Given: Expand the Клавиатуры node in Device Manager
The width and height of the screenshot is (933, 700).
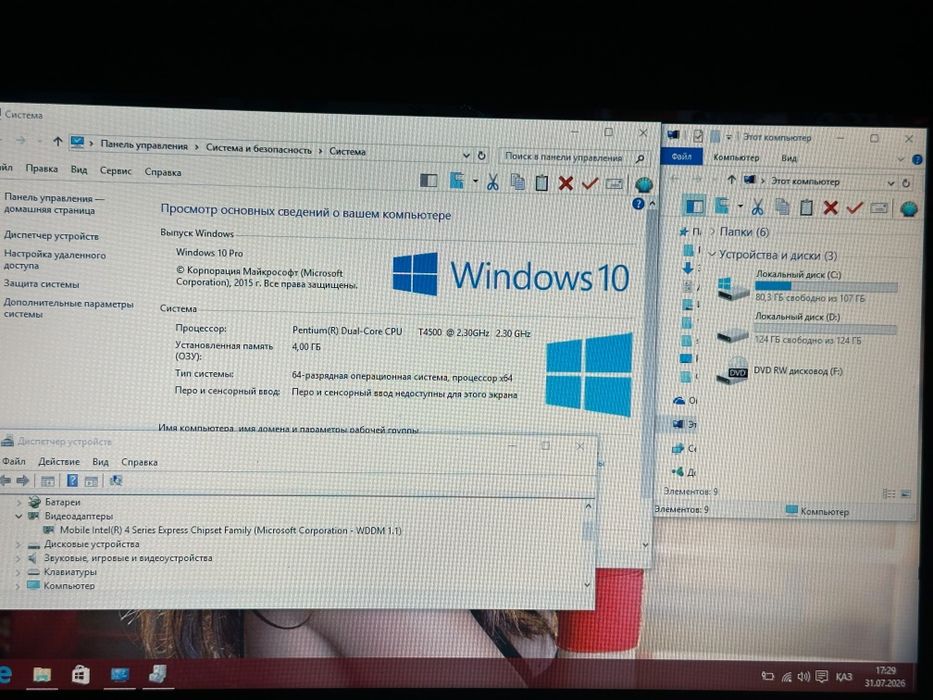Looking at the screenshot, I should [18, 572].
